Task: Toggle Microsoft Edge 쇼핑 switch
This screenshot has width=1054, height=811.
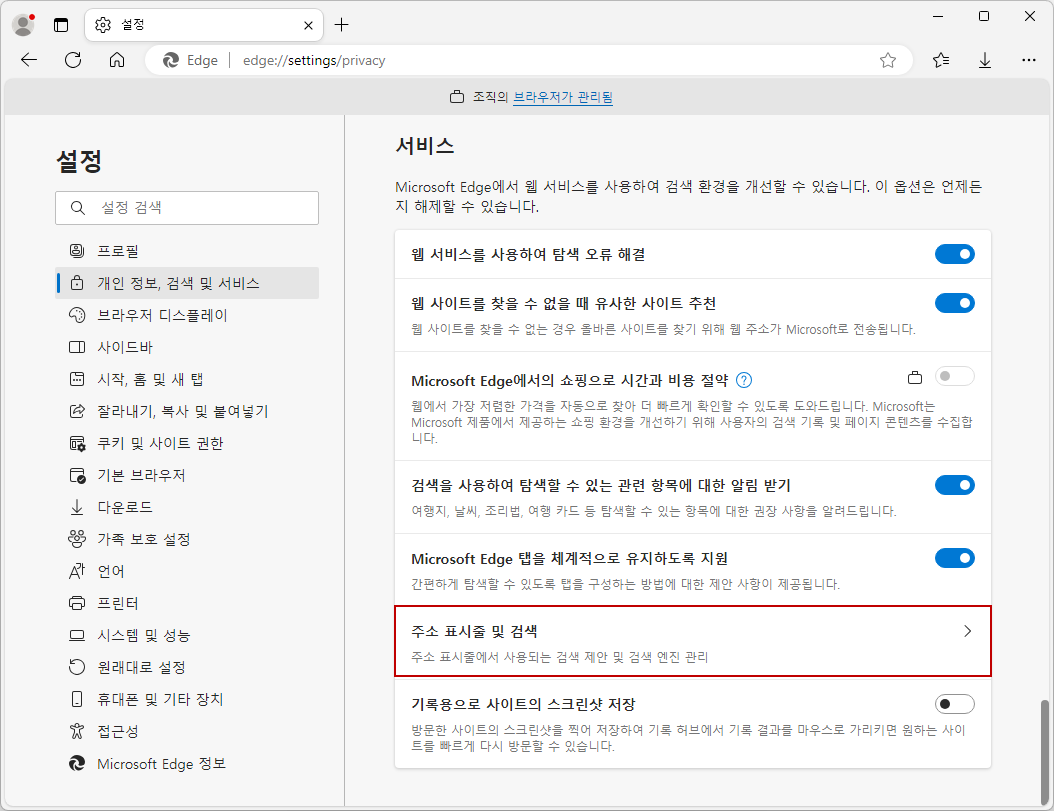Action: click(x=955, y=376)
